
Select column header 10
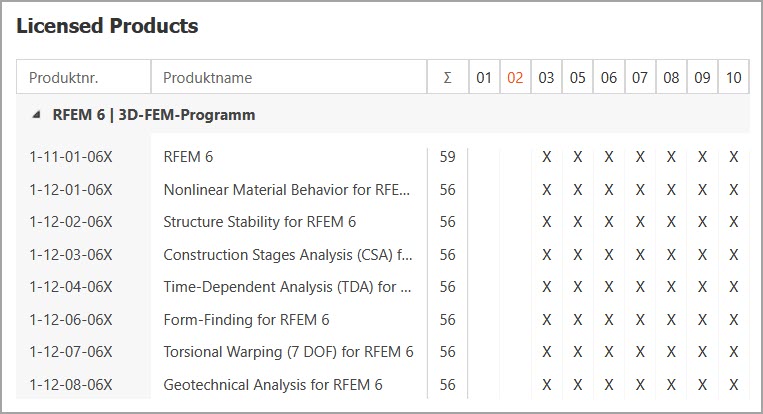click(734, 78)
